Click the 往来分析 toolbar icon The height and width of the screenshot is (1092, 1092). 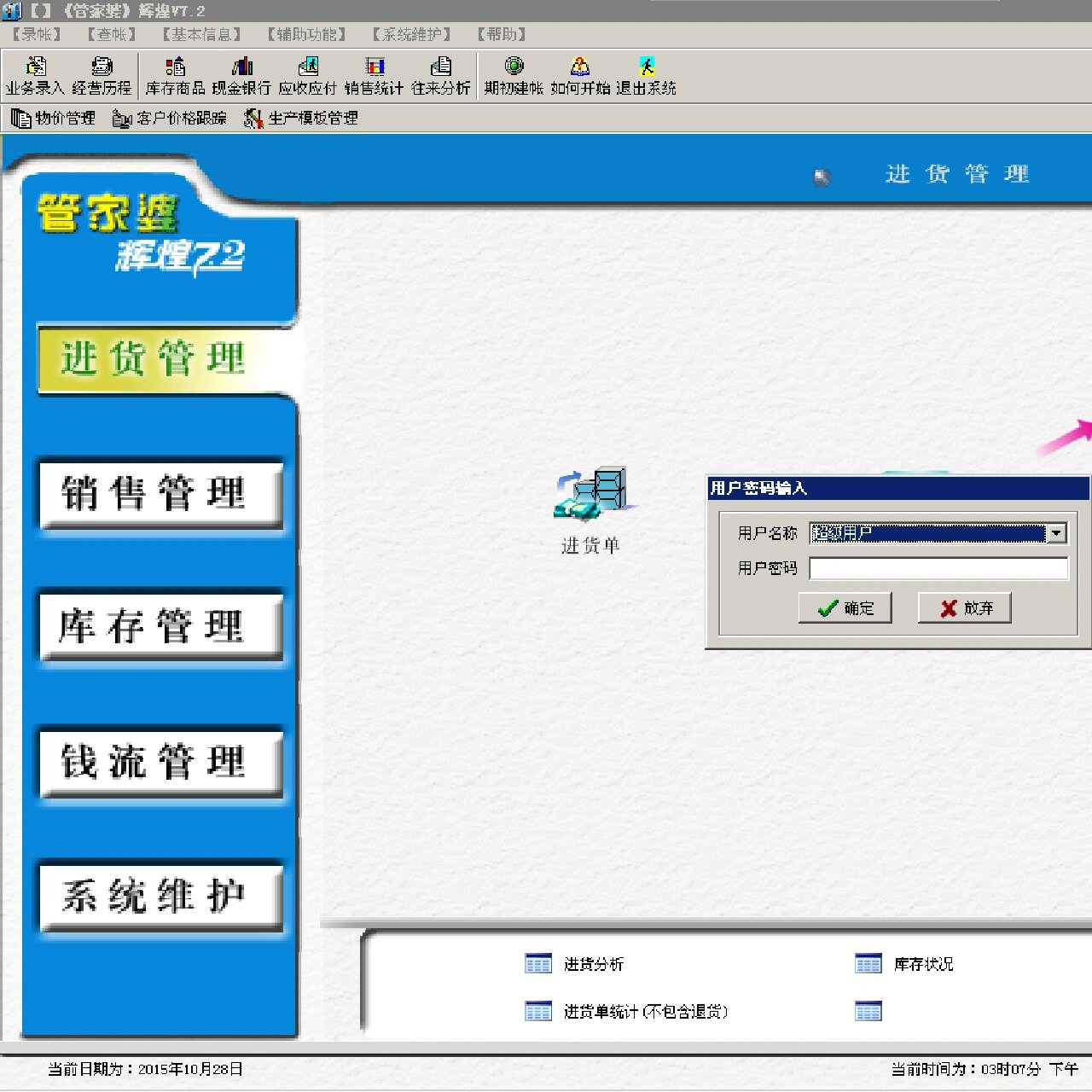pyautogui.click(x=441, y=67)
